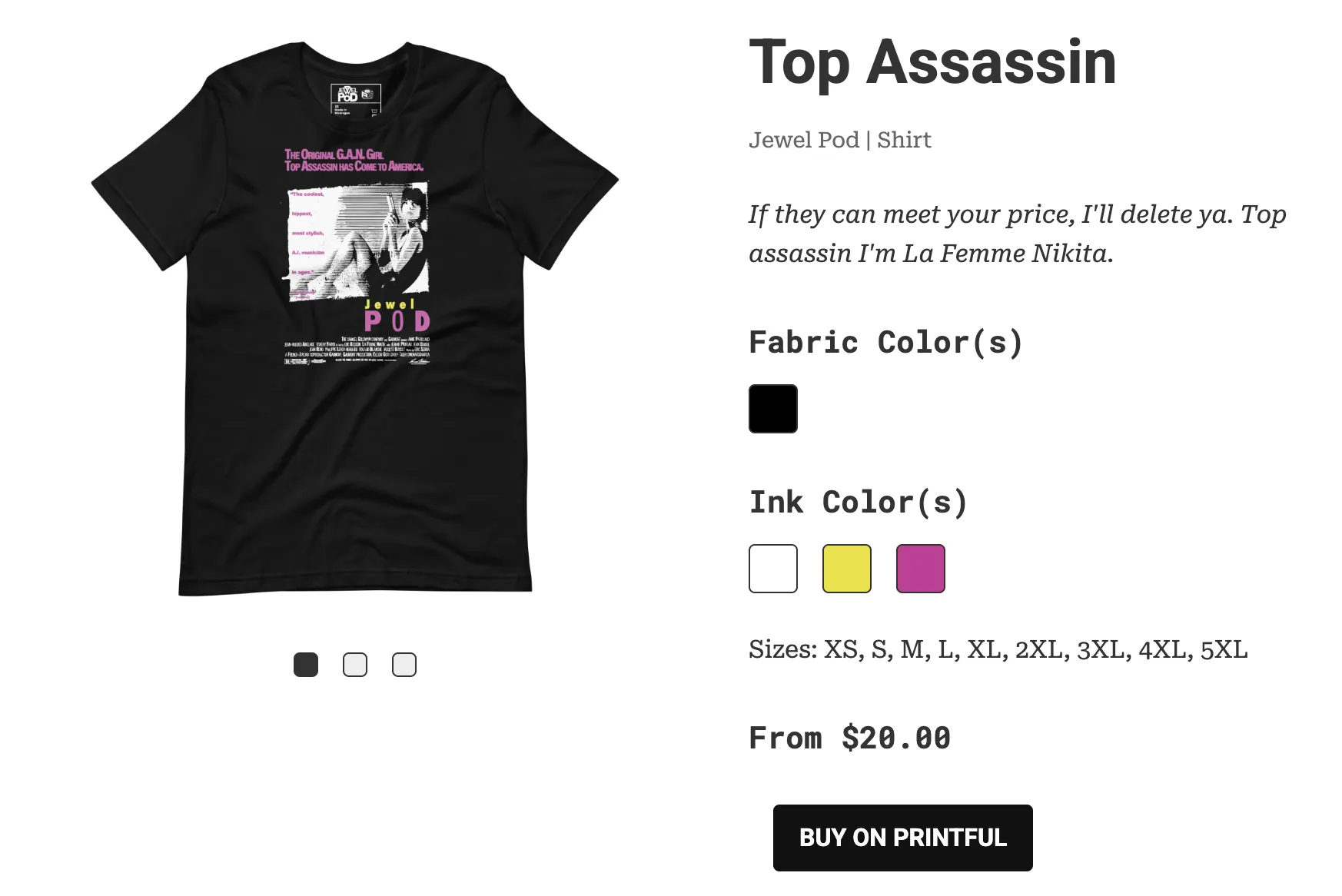Select the first (dark) image carousel dot
The width and height of the screenshot is (1342, 896).
306,665
